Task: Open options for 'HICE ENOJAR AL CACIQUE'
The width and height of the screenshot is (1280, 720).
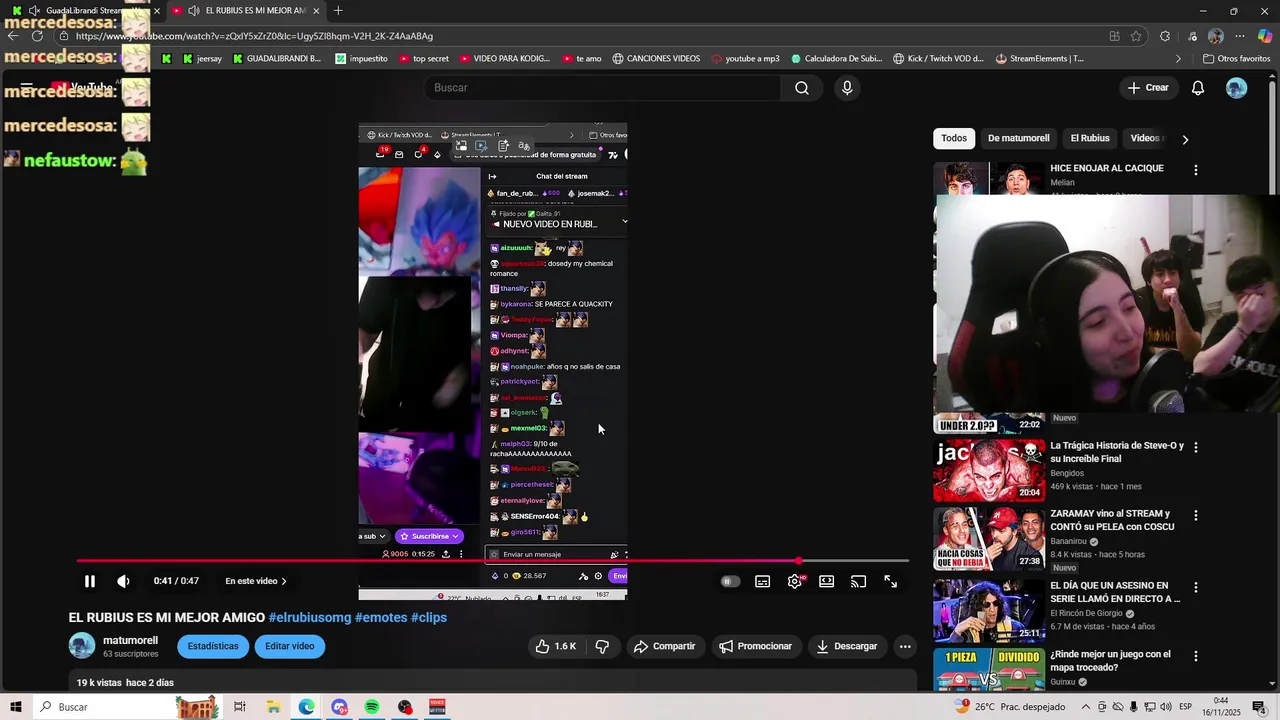Action: [x=1195, y=170]
